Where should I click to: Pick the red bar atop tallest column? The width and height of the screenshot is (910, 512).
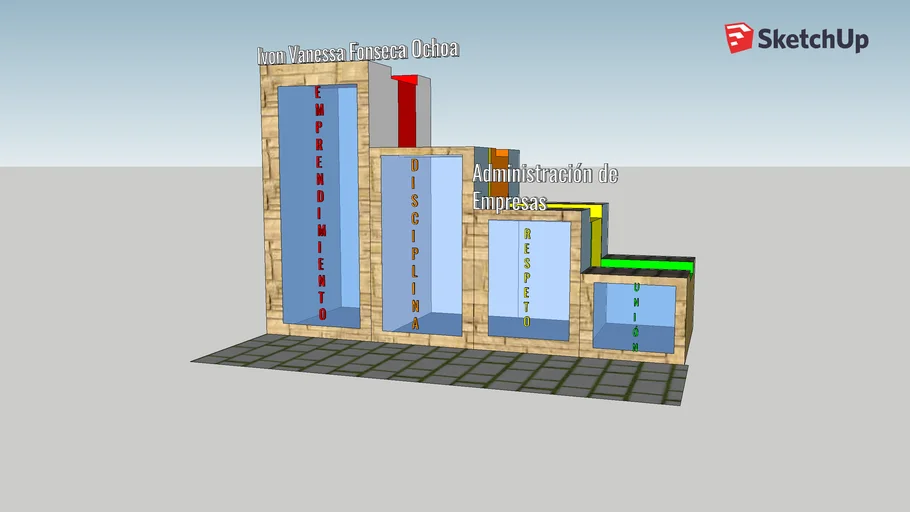click(x=406, y=110)
